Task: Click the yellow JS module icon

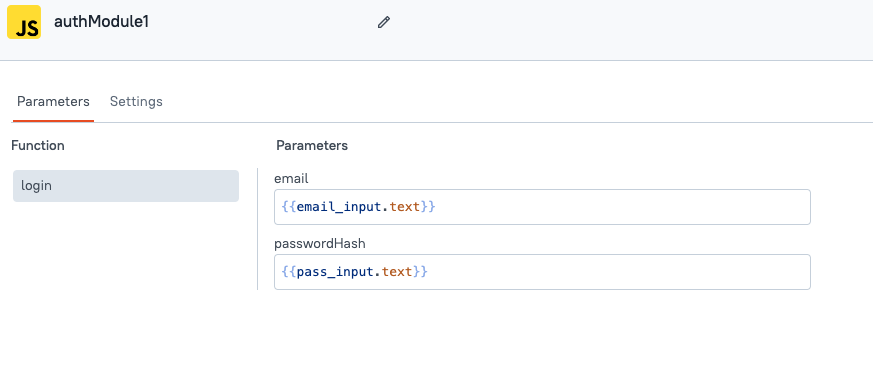Action: click(x=24, y=22)
